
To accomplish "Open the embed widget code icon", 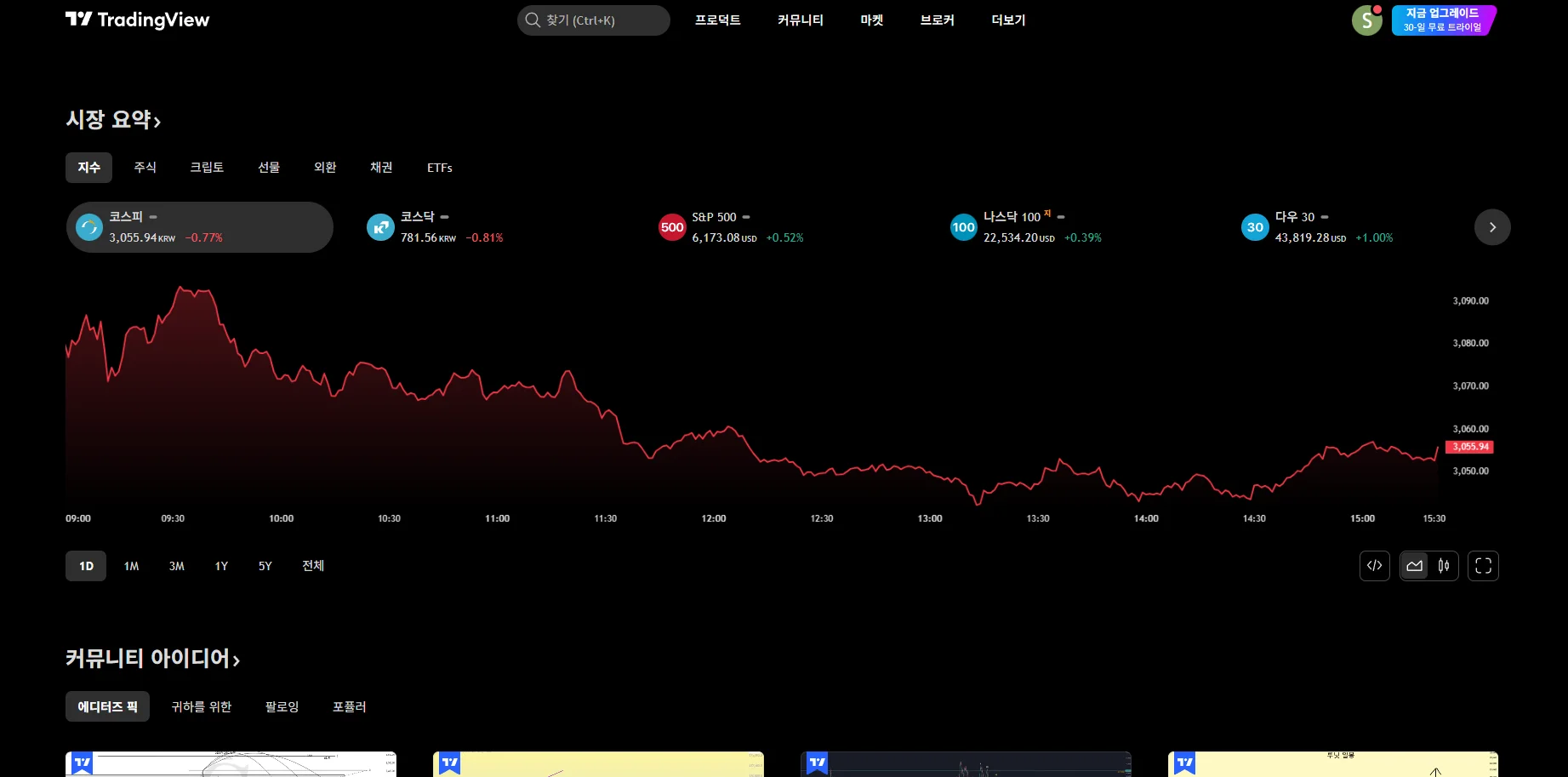I will [x=1374, y=566].
